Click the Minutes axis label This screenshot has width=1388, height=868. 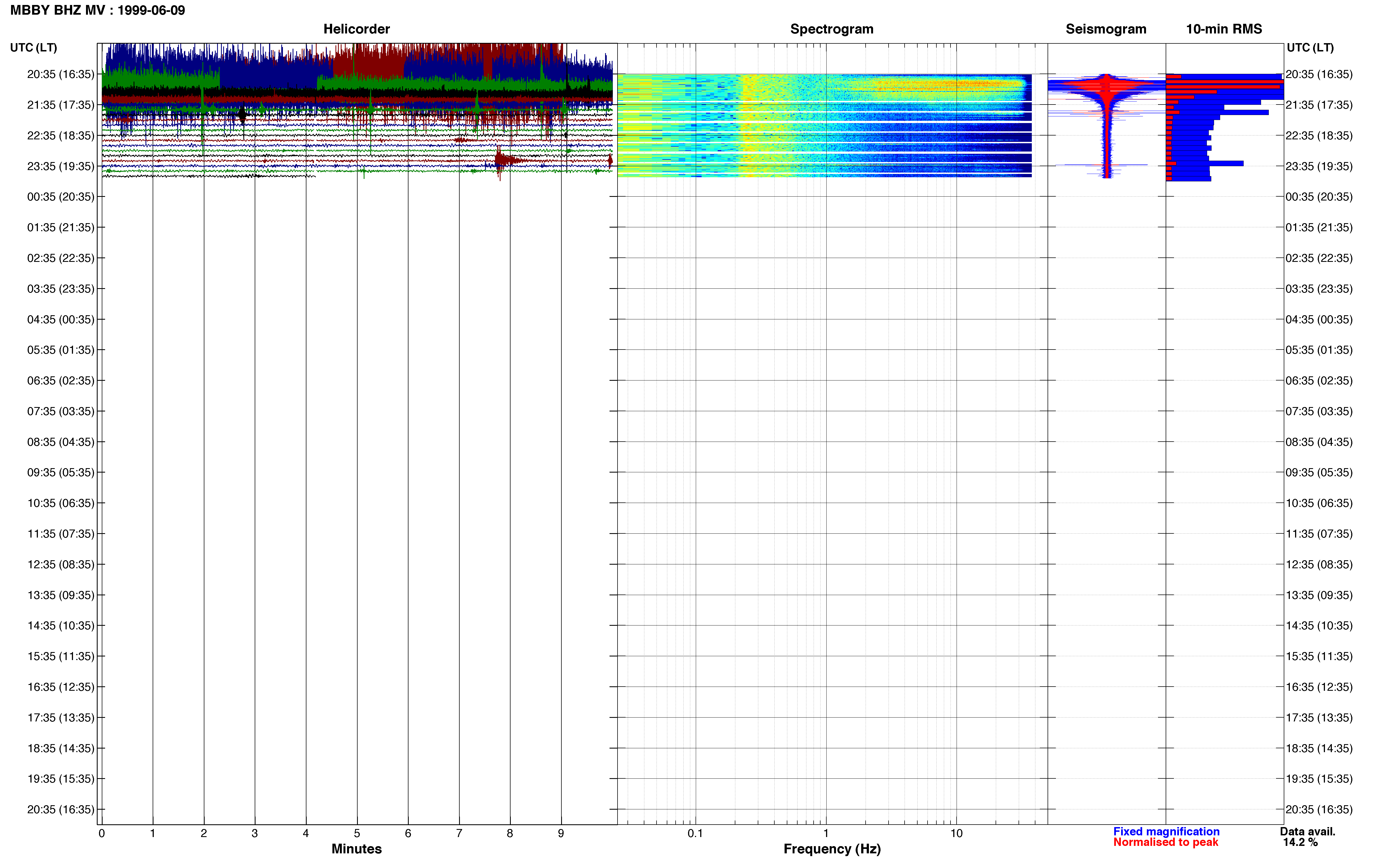(356, 848)
